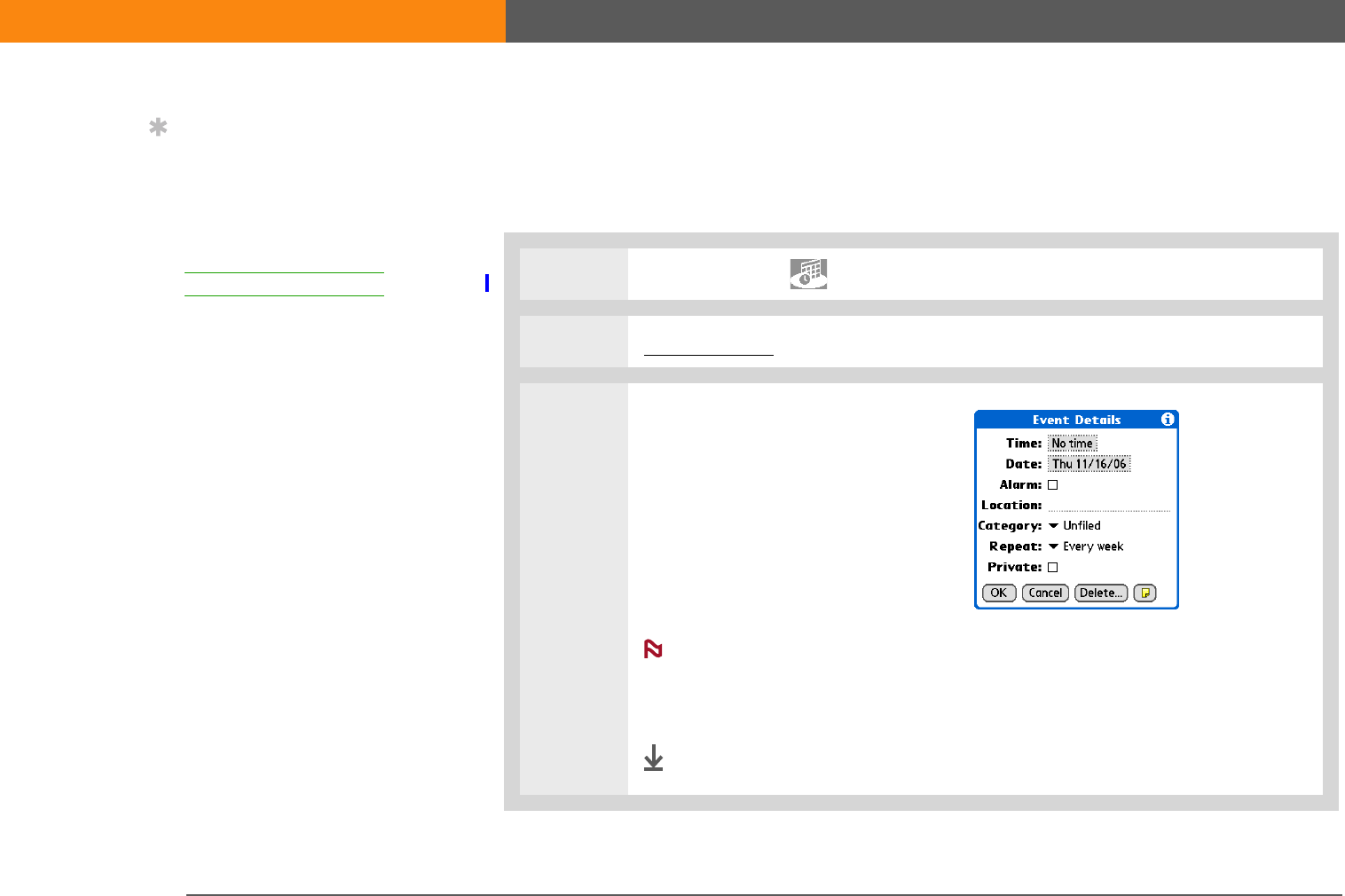Click the info icon in Event Details title bar
The width and height of the screenshot is (1345, 896).
[x=1168, y=420]
